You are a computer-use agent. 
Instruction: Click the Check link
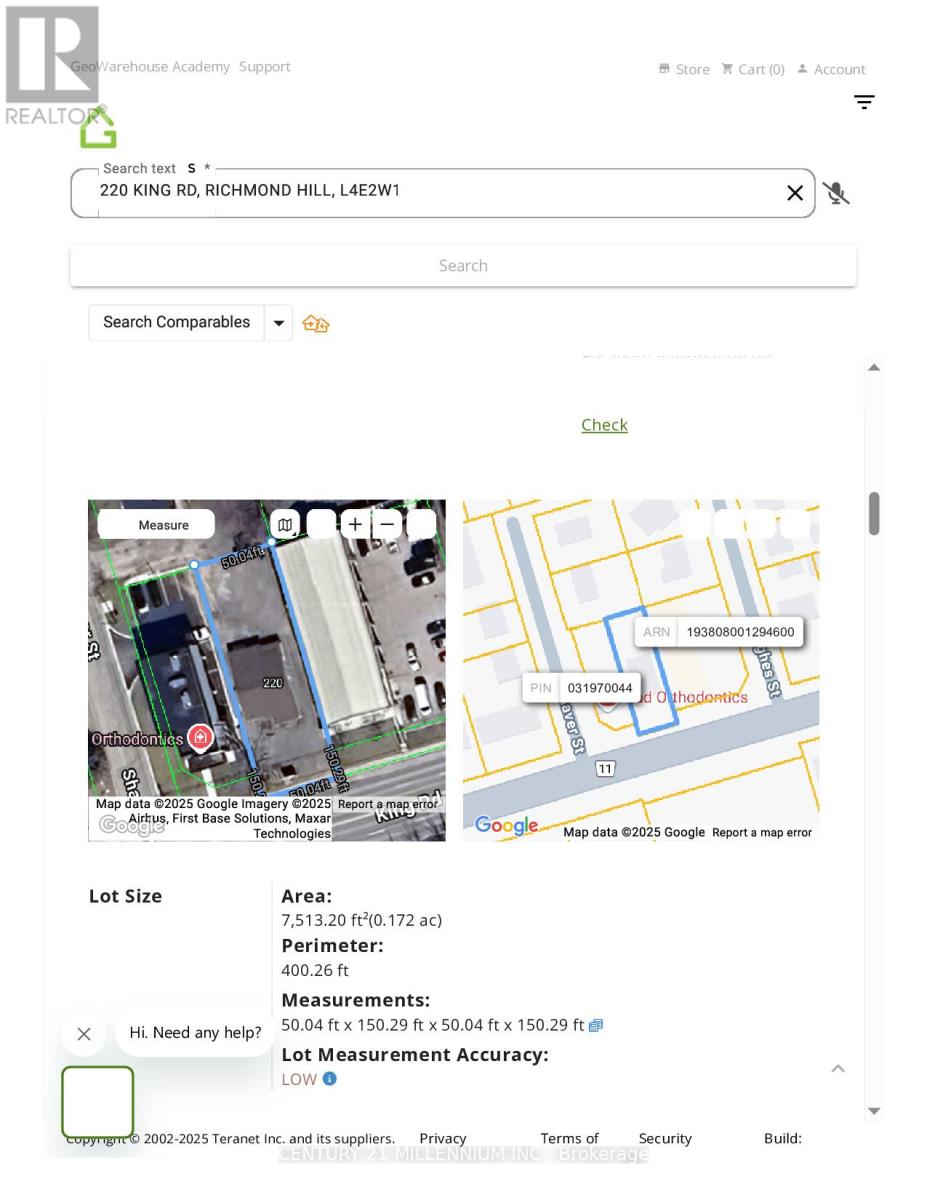click(x=604, y=425)
